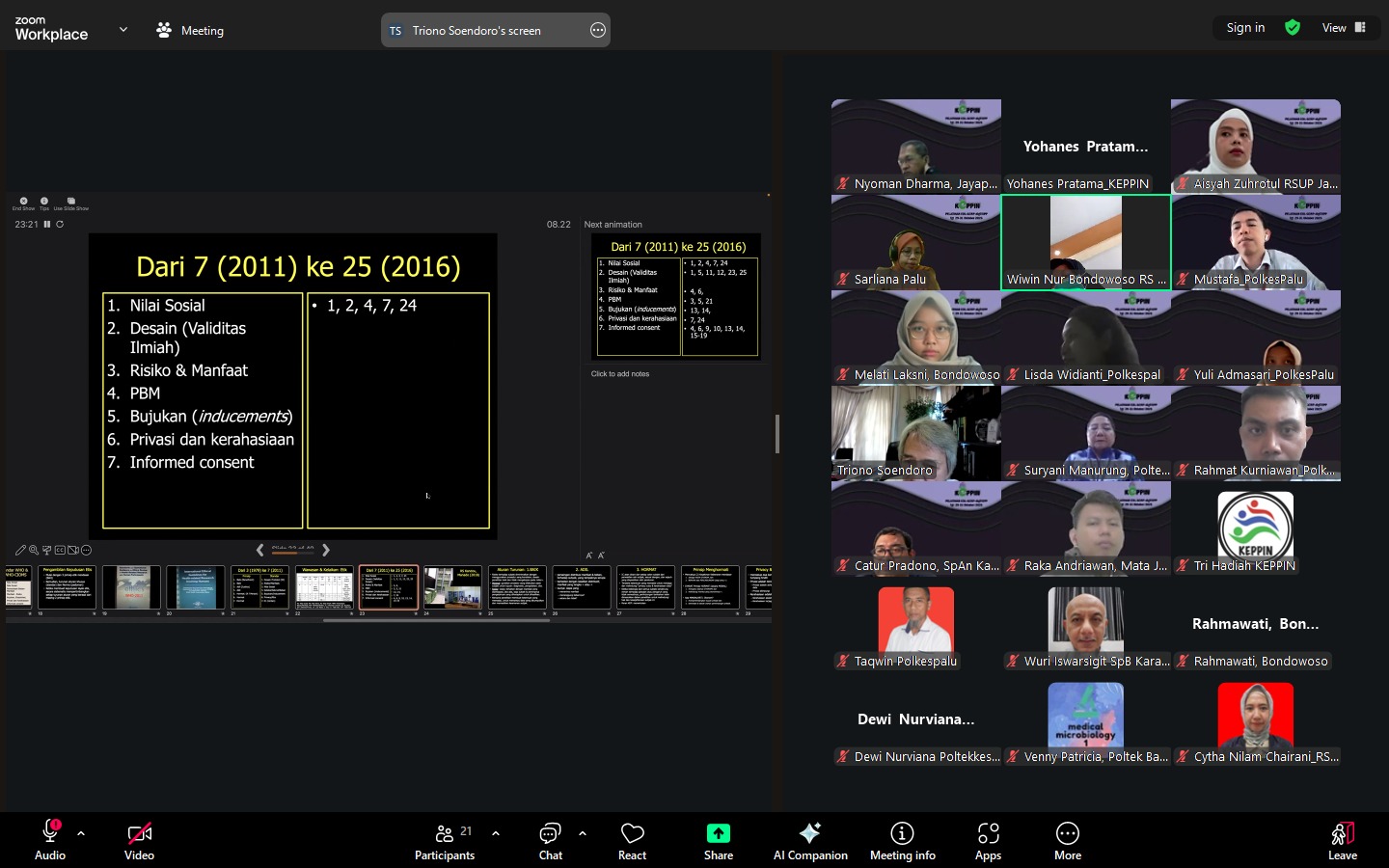Pause the presentation timer
Screen dimensions: 1389x868
tap(46, 224)
